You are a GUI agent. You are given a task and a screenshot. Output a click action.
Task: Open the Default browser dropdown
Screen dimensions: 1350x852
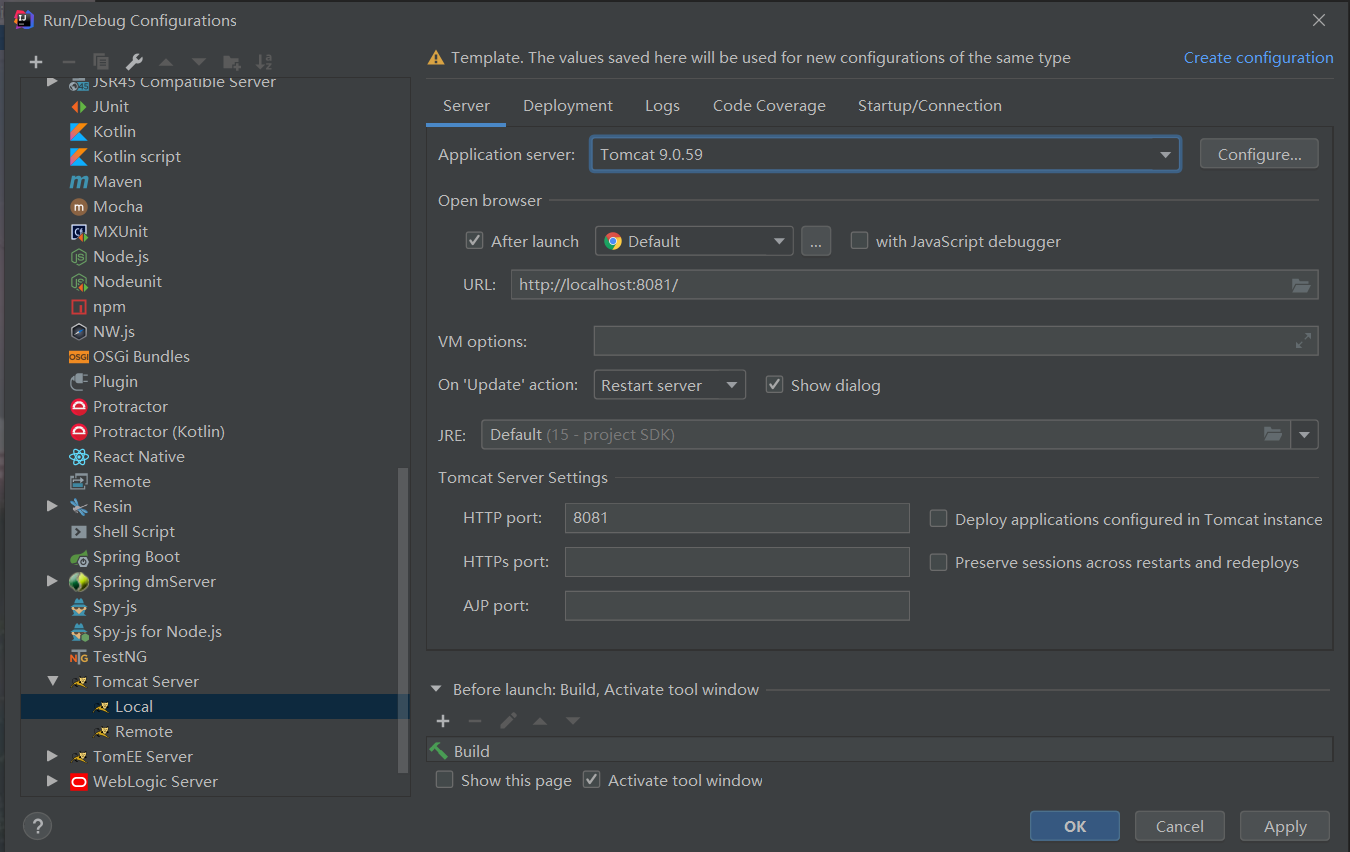point(694,241)
